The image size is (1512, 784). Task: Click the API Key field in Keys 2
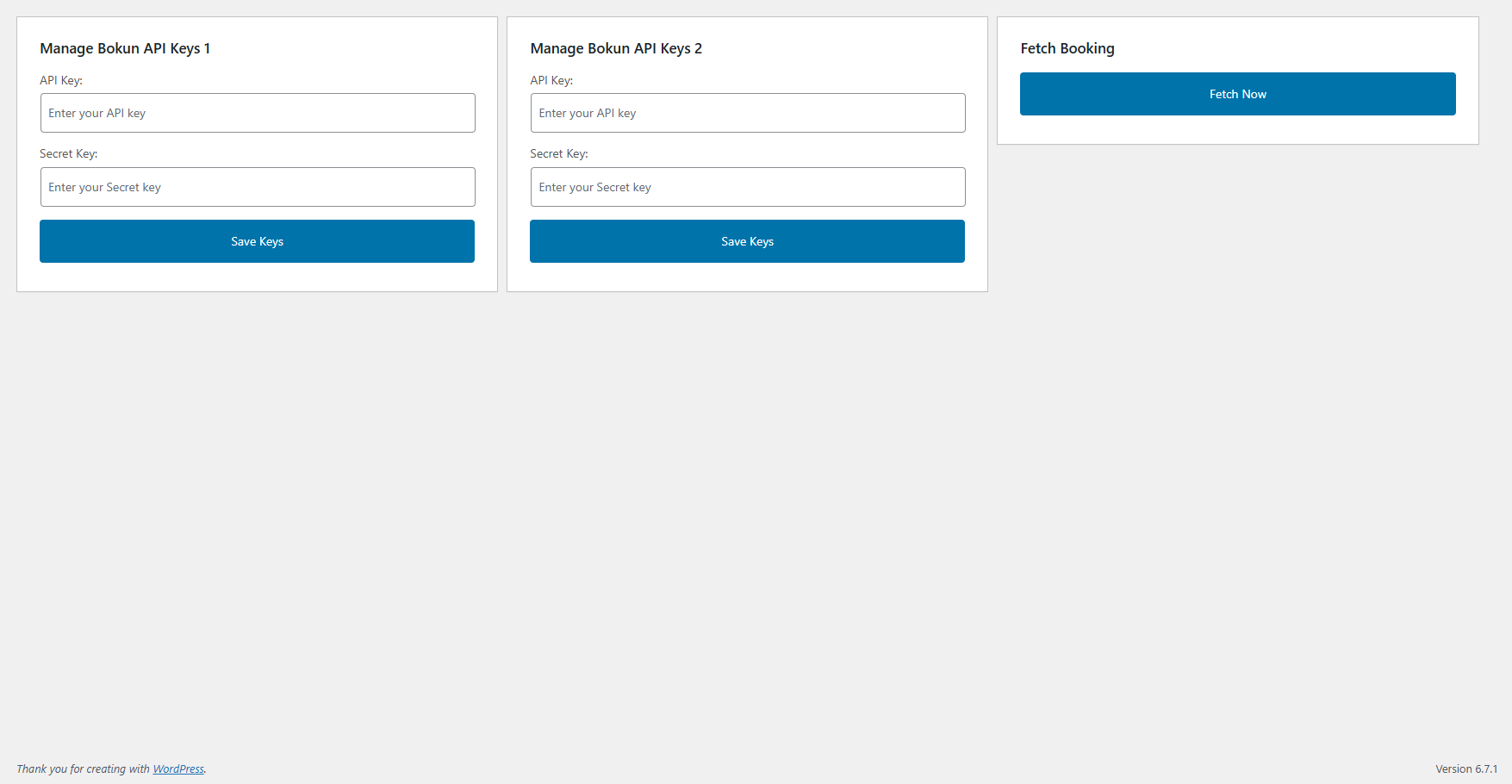pyautogui.click(x=748, y=113)
